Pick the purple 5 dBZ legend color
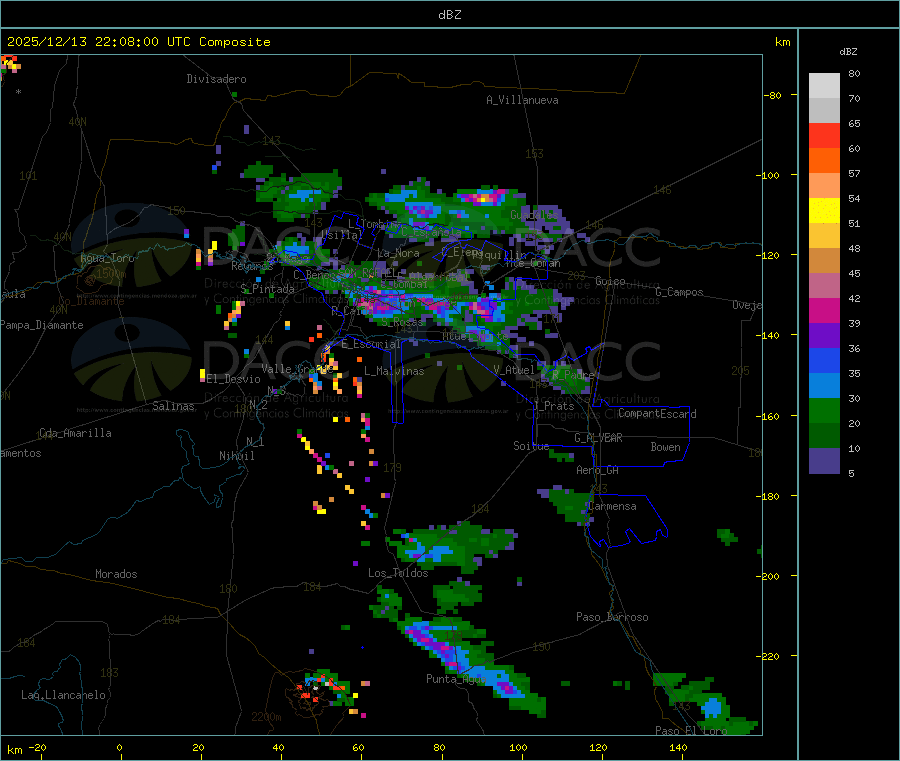 tap(824, 461)
